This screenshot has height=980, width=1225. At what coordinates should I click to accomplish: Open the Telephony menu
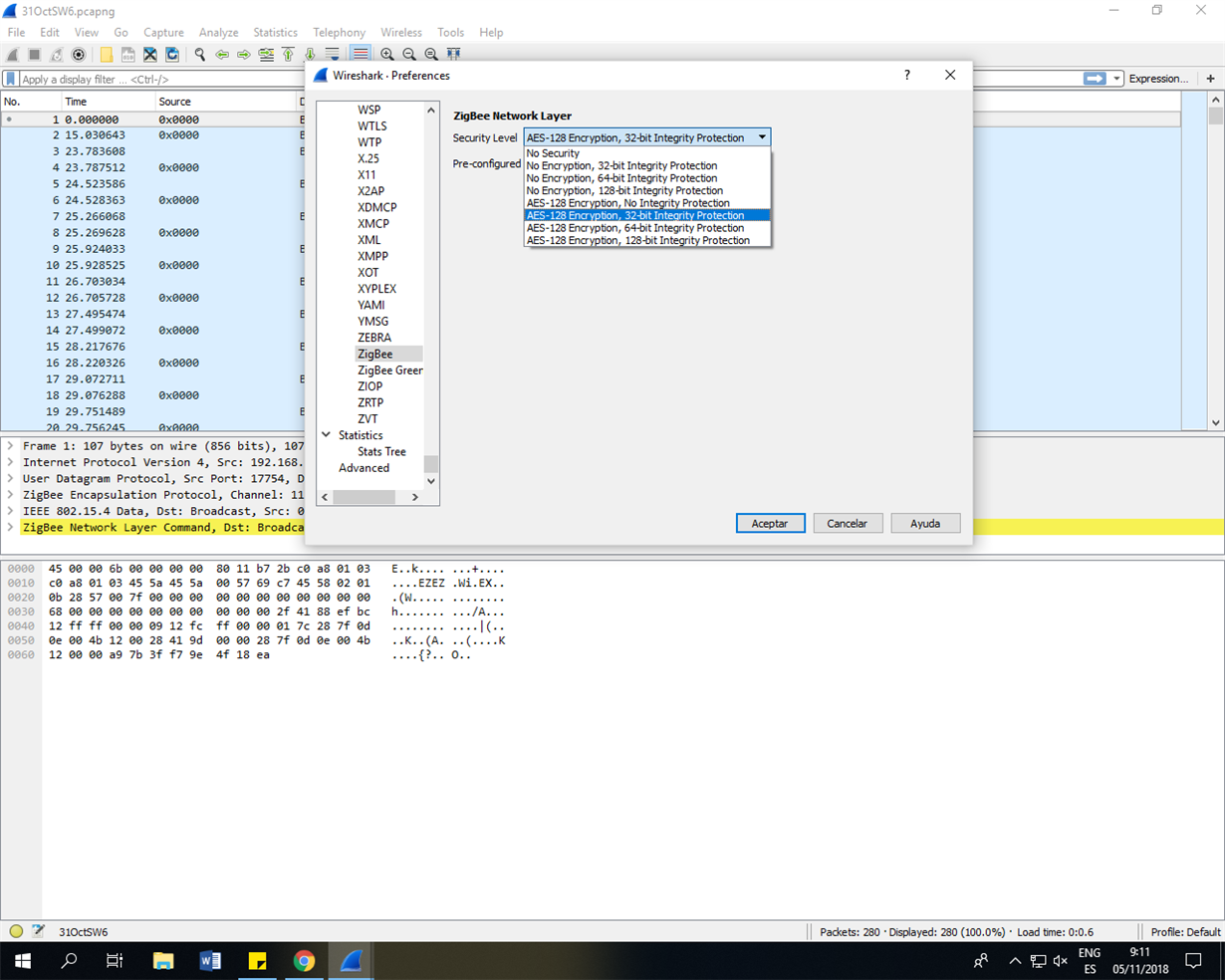pyautogui.click(x=339, y=32)
